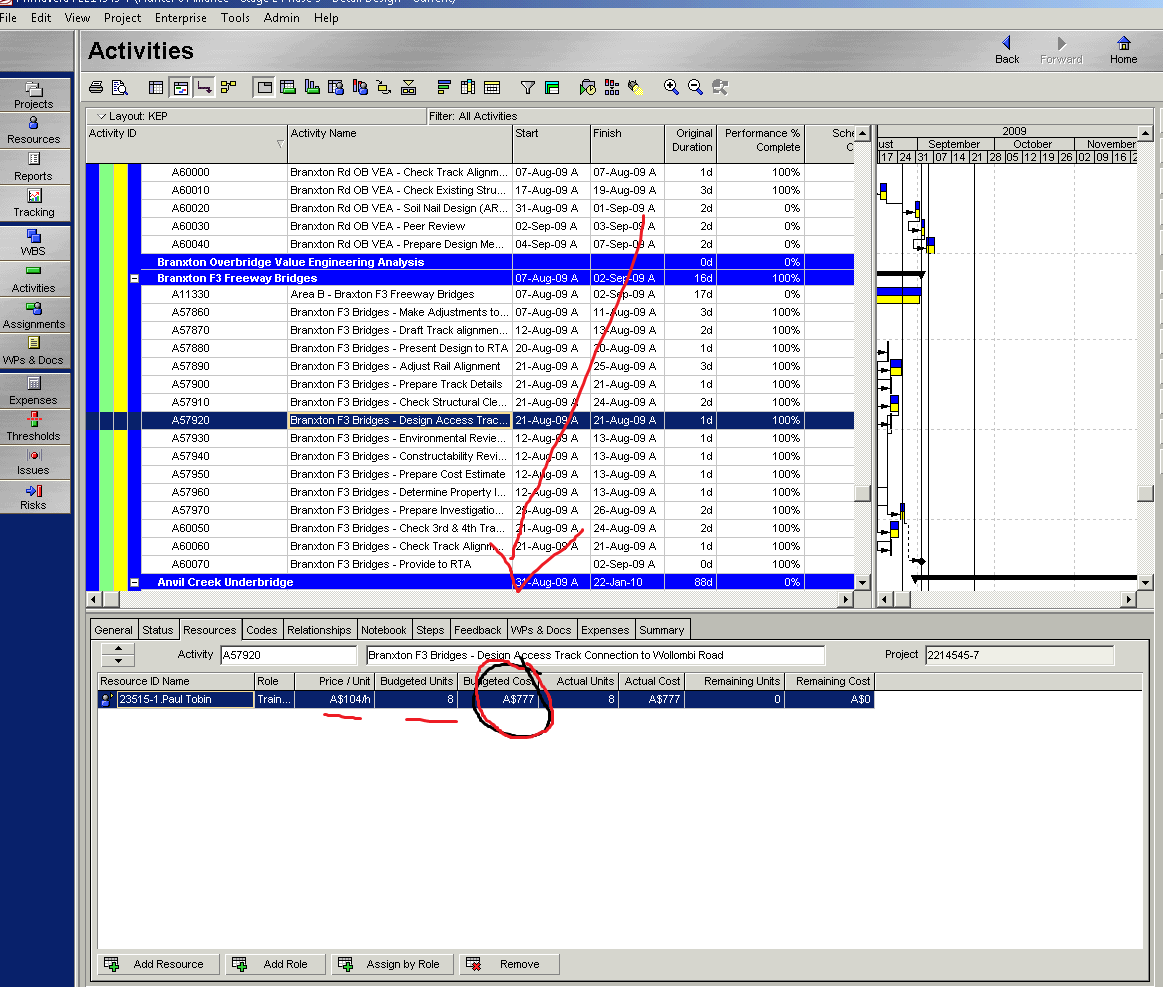
Task: Open the Schedule project icon
Action: (x=587, y=88)
